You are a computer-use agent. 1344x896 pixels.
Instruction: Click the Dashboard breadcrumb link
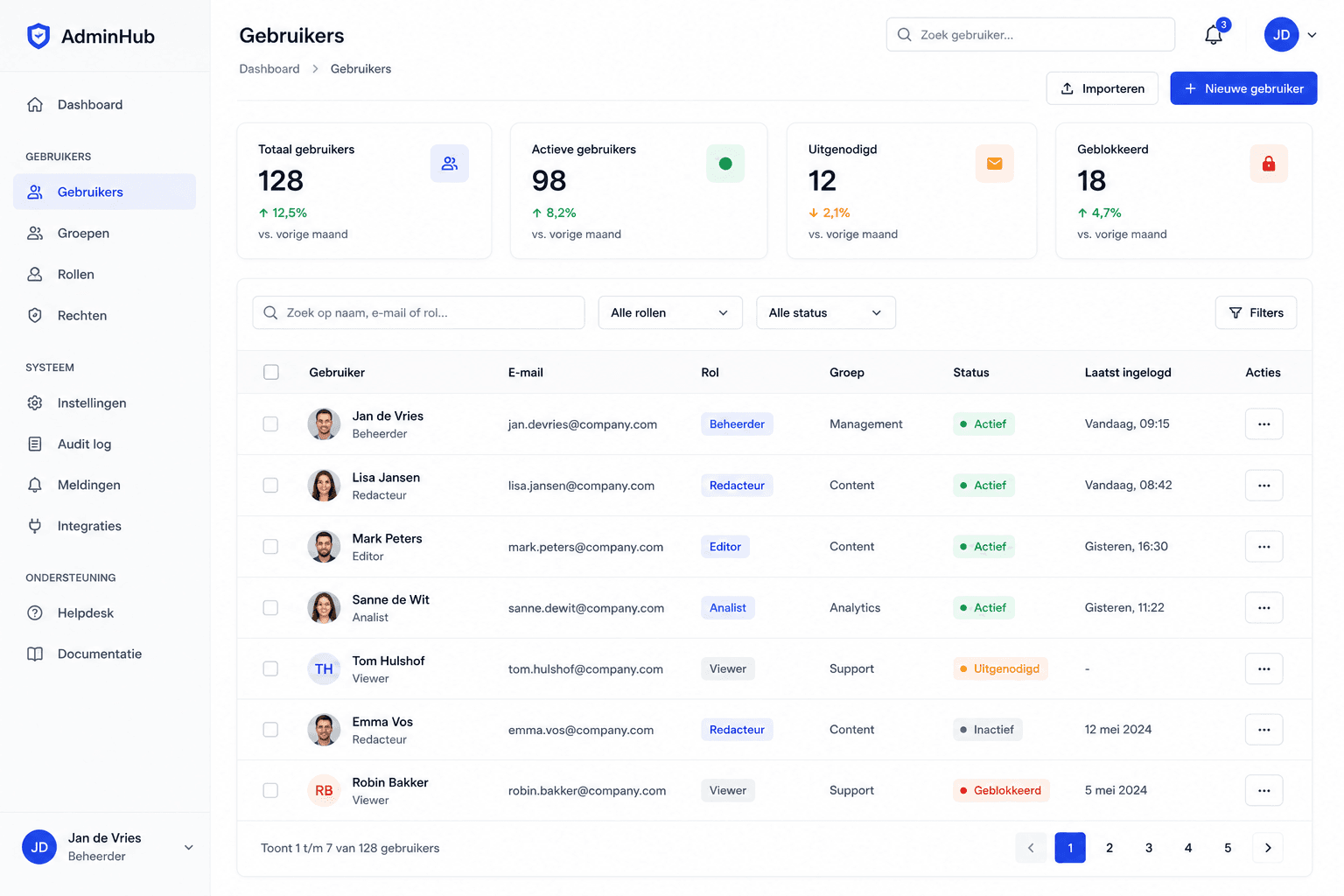click(269, 69)
